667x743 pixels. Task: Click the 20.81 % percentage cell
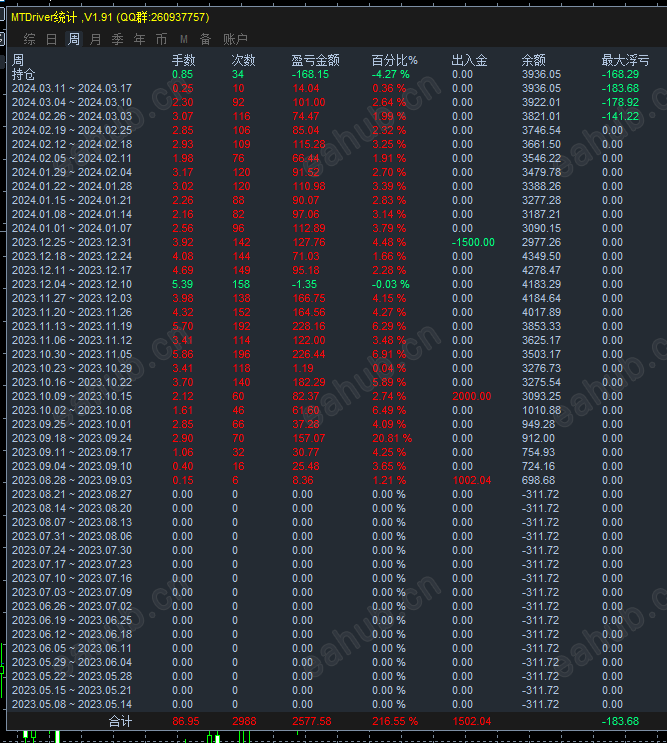(x=392, y=438)
